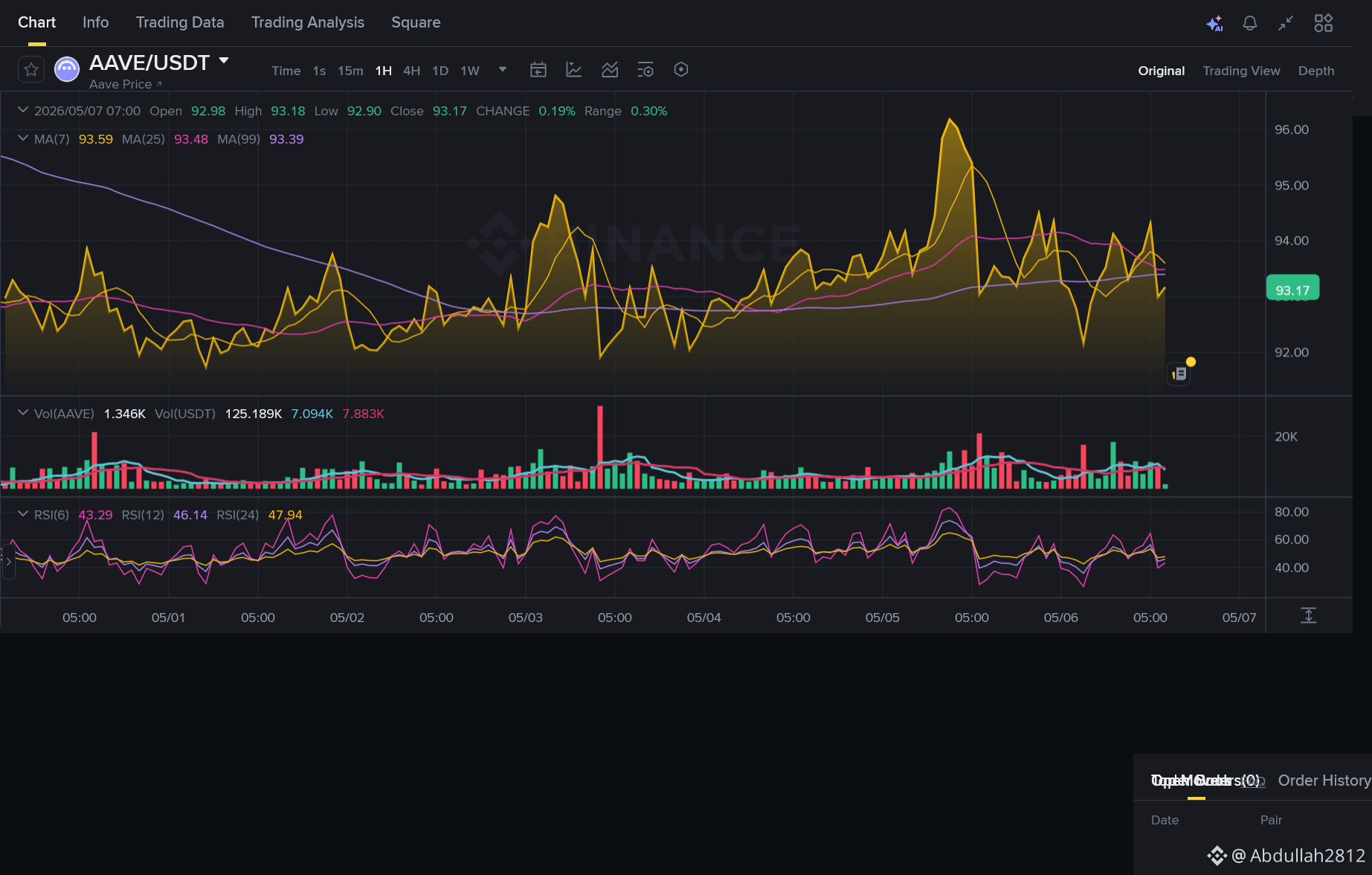Collapse the RSI indicator legend chevron
Viewport: 1372px width, 875px height.
click(x=23, y=514)
